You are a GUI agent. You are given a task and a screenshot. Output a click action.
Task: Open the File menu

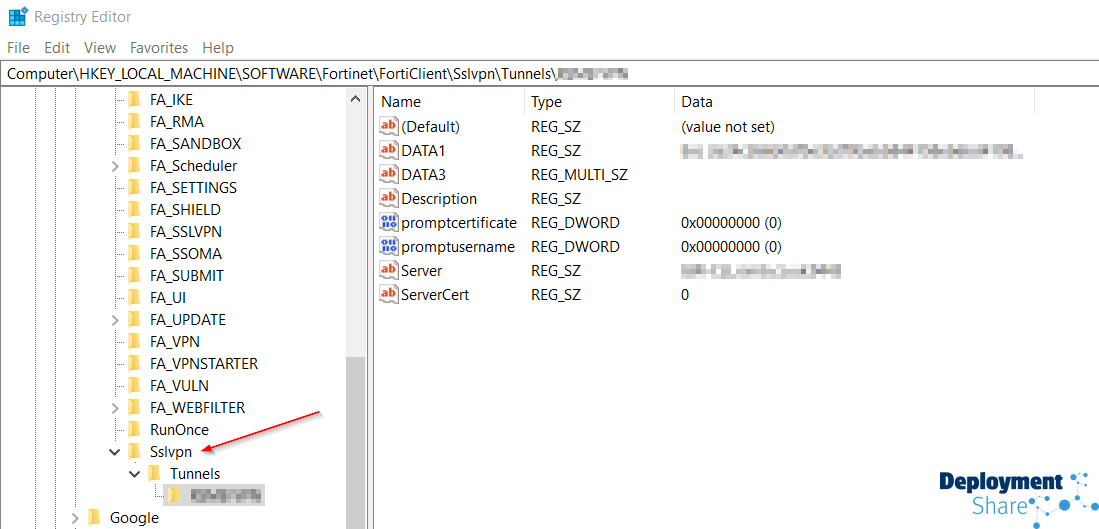click(18, 48)
